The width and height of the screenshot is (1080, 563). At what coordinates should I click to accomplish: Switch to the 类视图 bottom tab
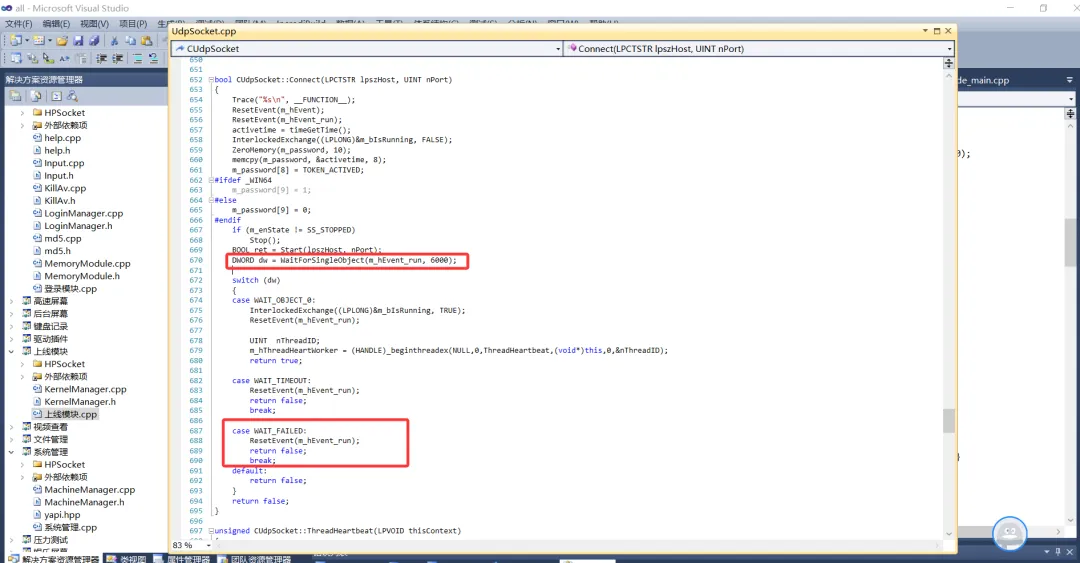coord(127,559)
